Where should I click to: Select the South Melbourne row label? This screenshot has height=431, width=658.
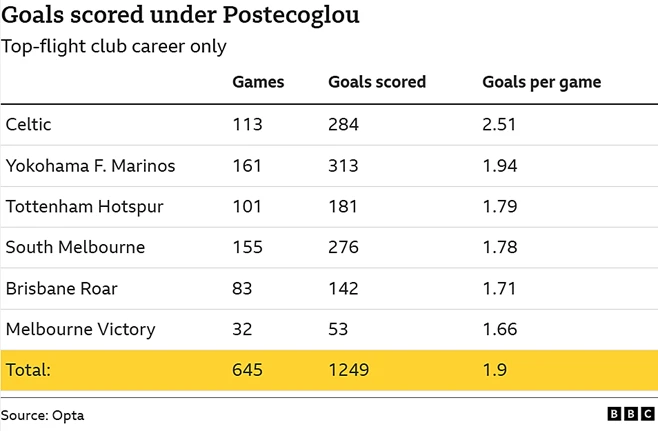pos(75,247)
